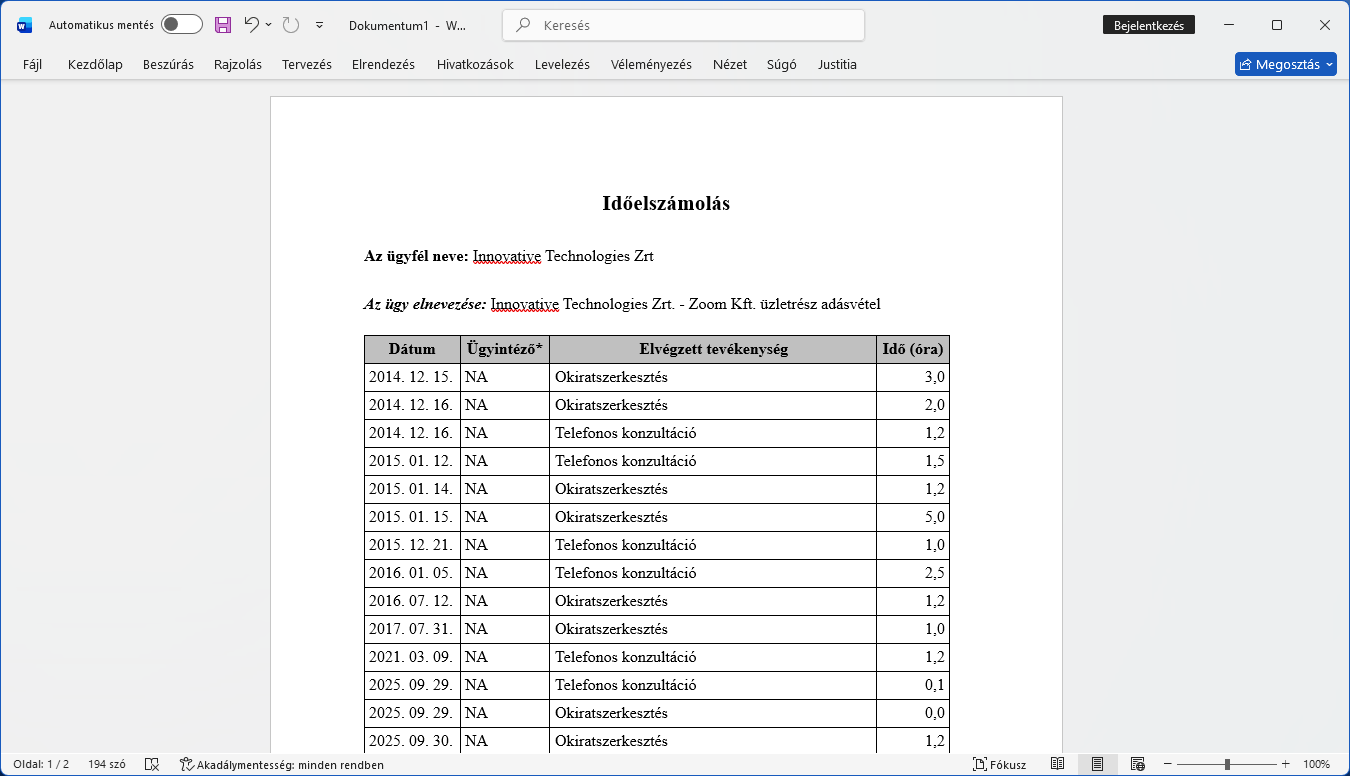The height and width of the screenshot is (776, 1350).
Task: Open the Fájl menu
Action: pos(32,64)
